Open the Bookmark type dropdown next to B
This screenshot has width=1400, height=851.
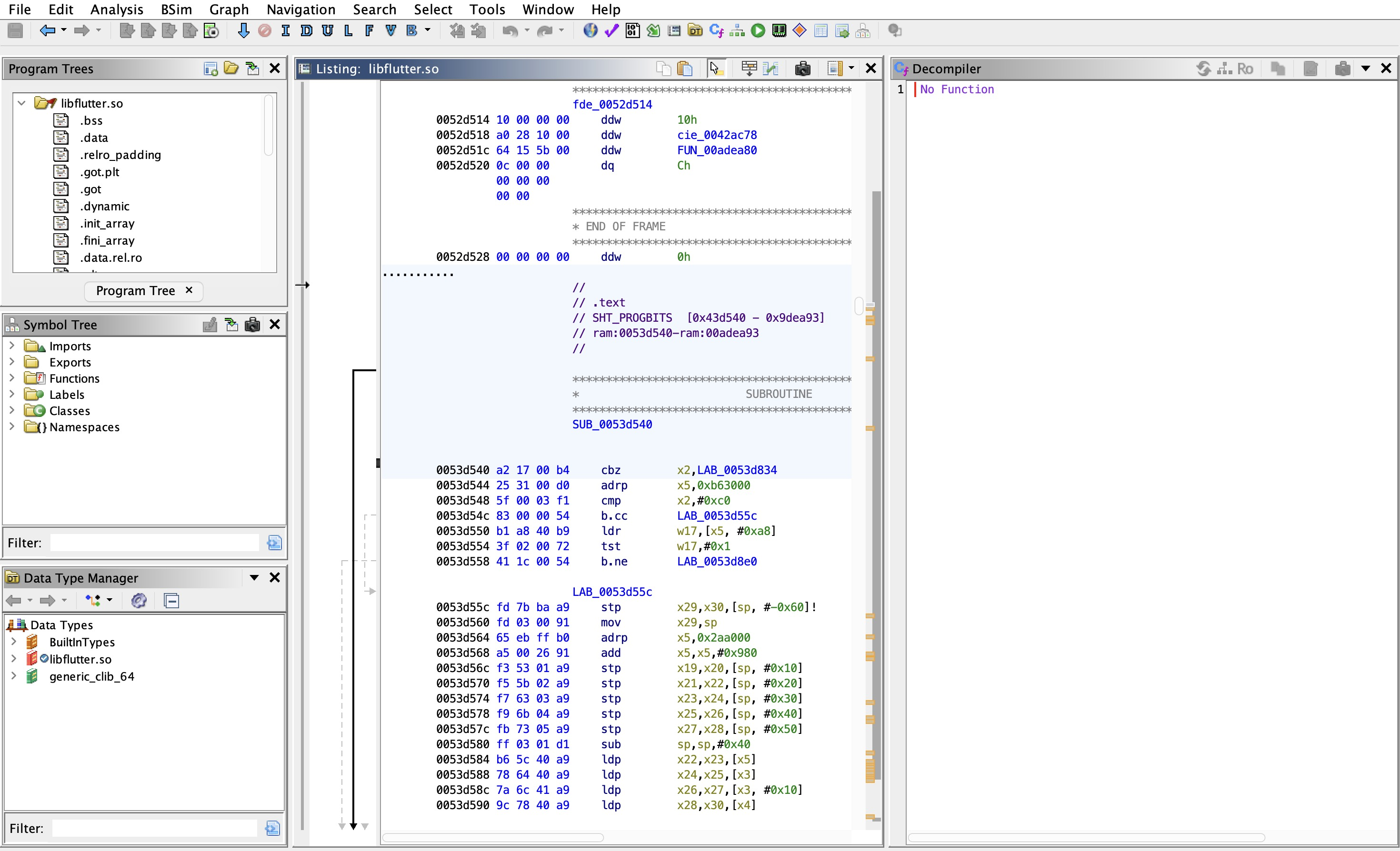(427, 30)
